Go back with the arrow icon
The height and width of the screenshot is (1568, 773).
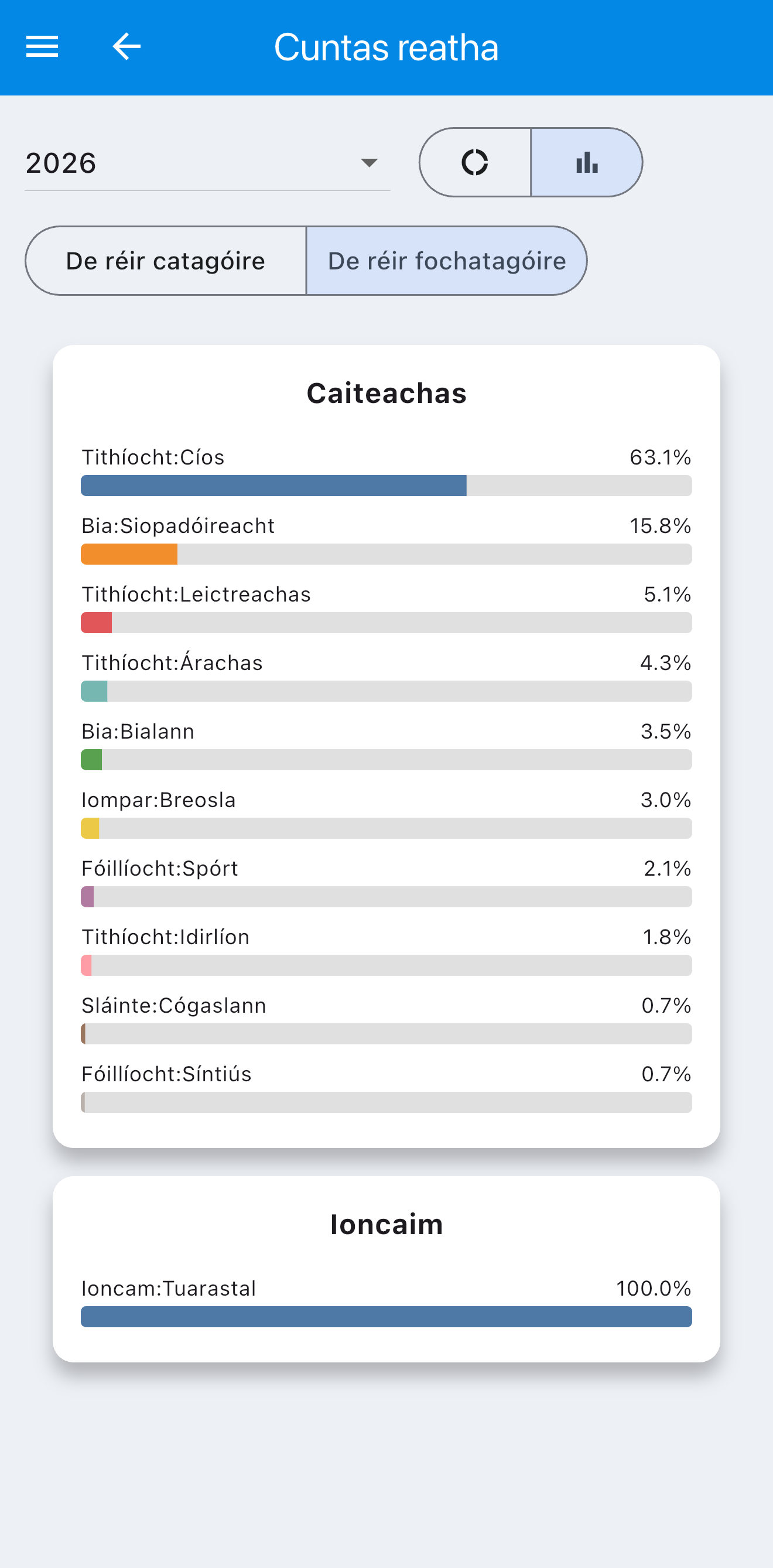(126, 47)
